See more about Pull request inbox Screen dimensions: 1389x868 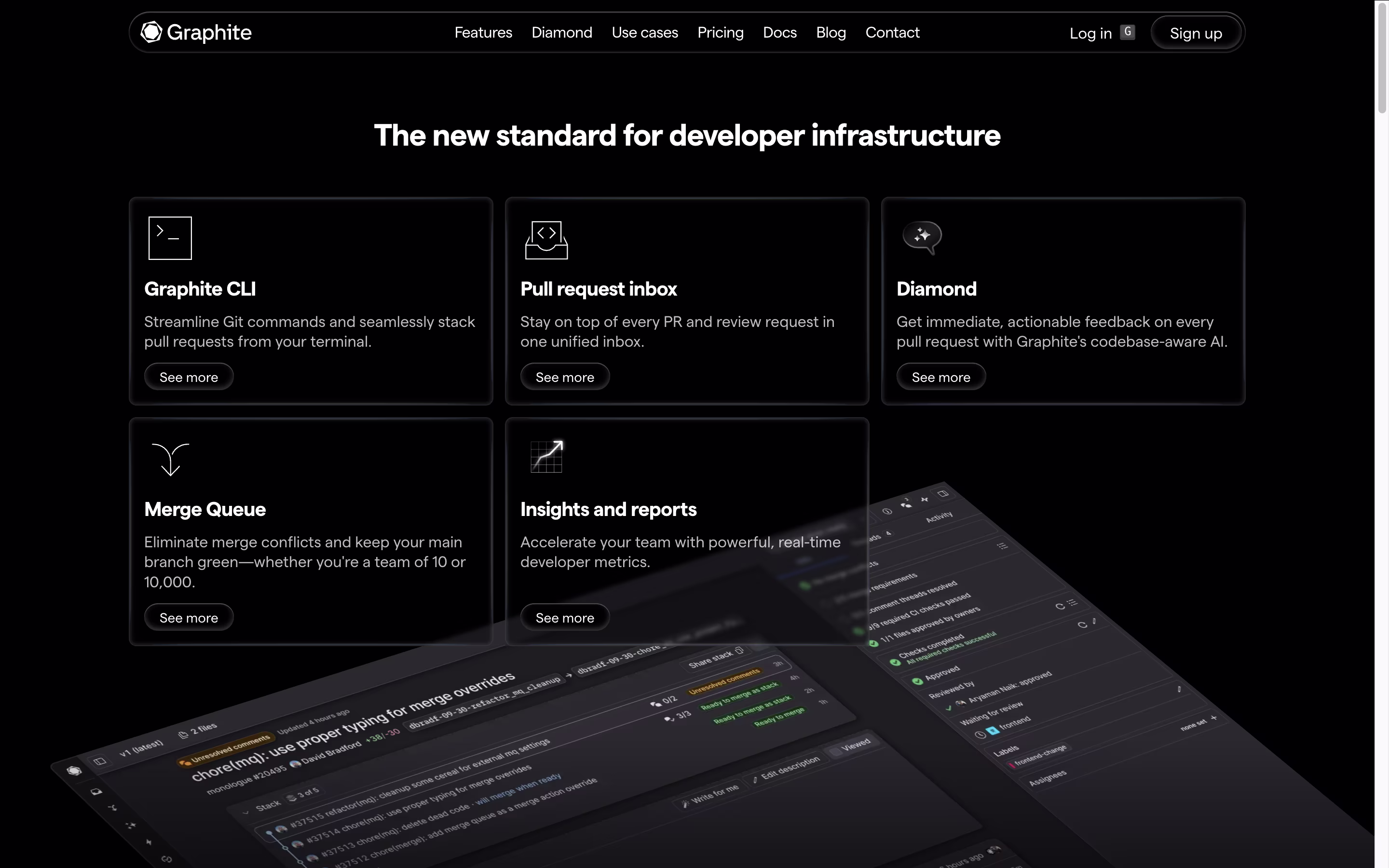[565, 377]
